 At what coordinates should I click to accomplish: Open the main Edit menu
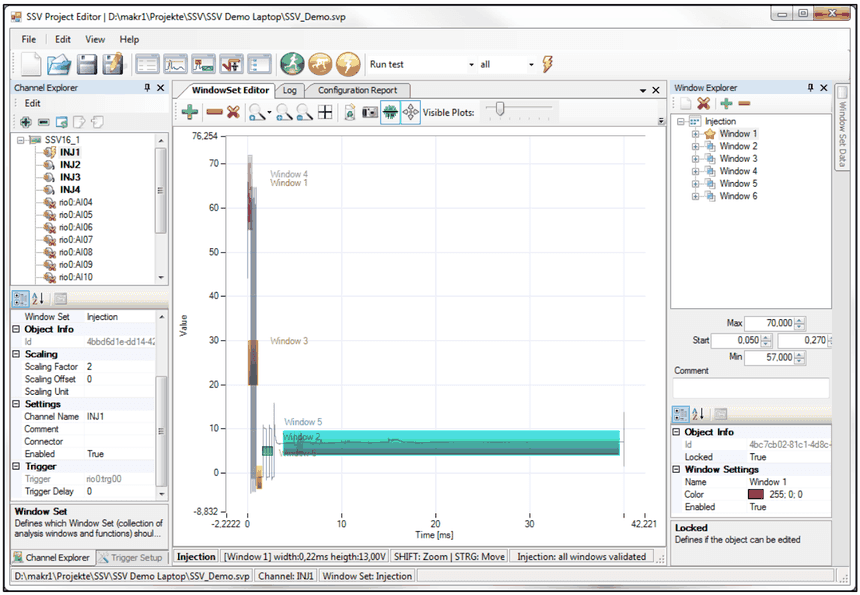coord(63,39)
